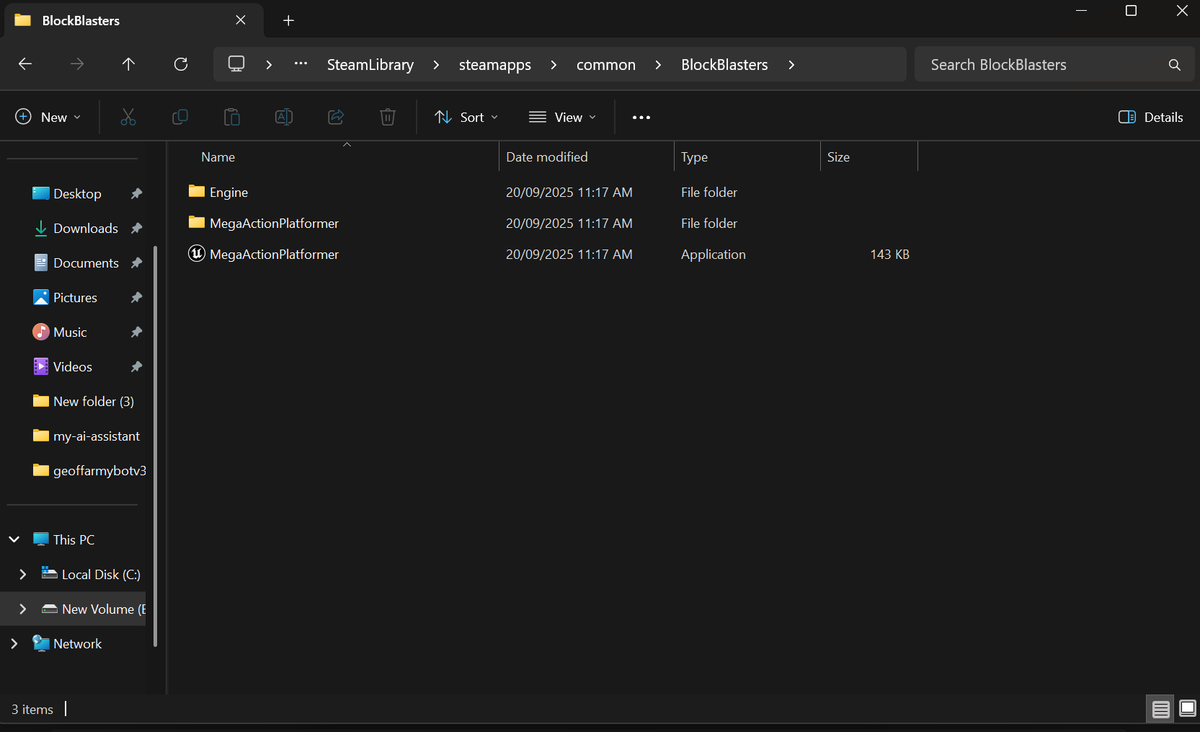Click BlockBlasters breadcrumb segment

pyautogui.click(x=724, y=64)
